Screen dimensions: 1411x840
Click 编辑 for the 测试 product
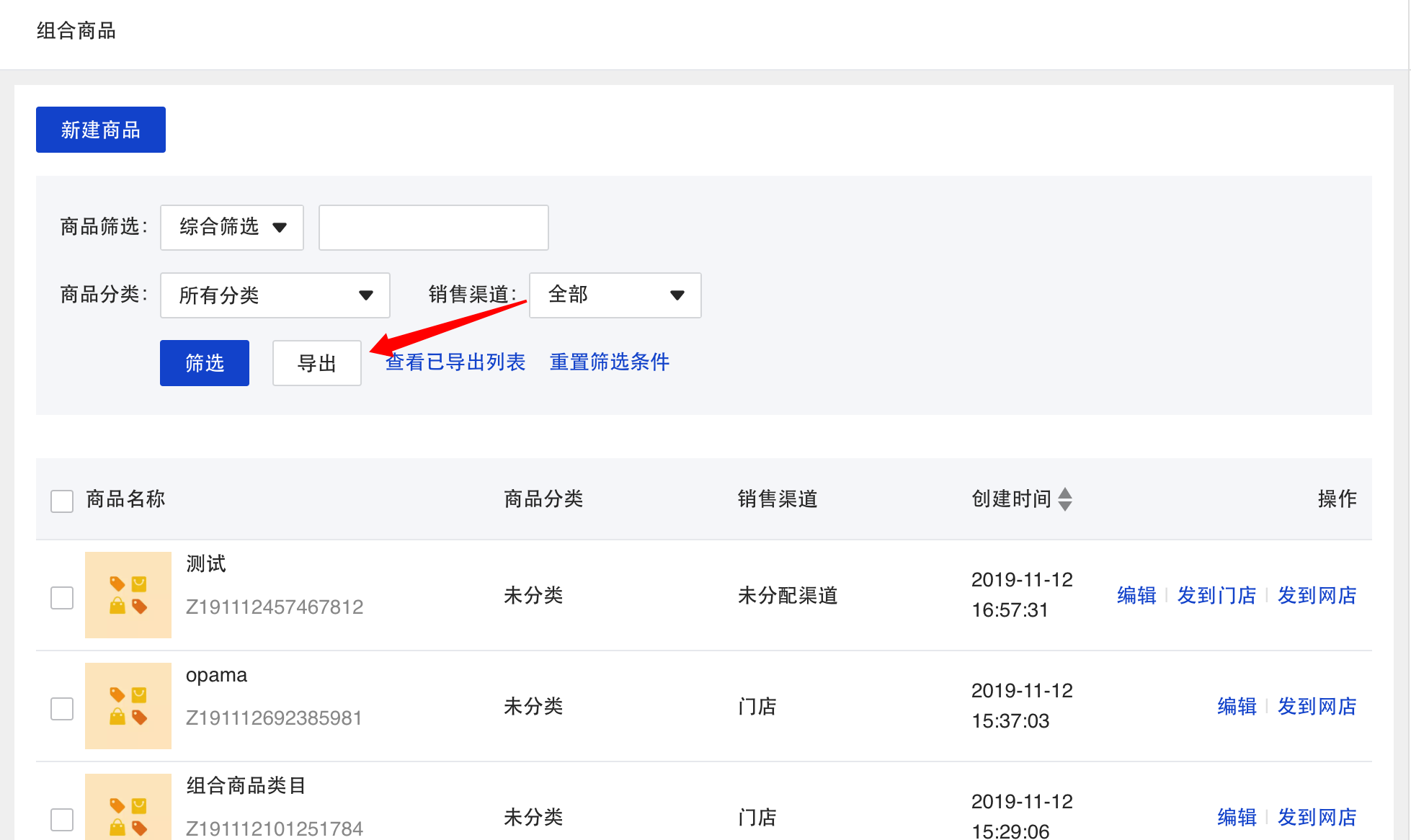coord(1136,596)
